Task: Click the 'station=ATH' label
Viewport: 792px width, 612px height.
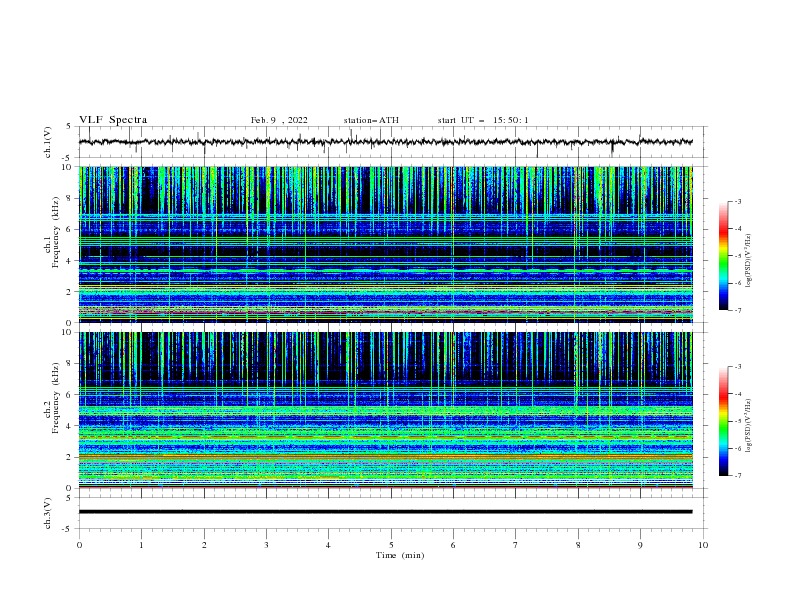Action: (371, 120)
